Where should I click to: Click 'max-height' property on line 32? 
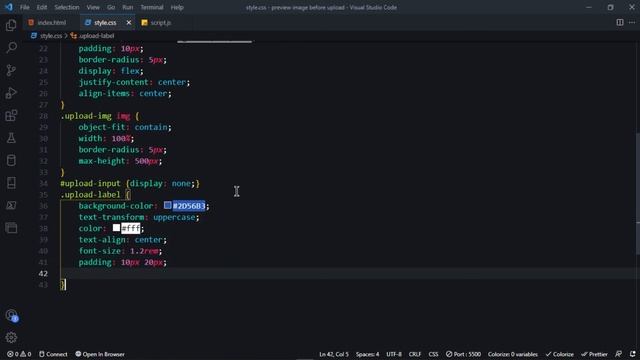(102, 161)
